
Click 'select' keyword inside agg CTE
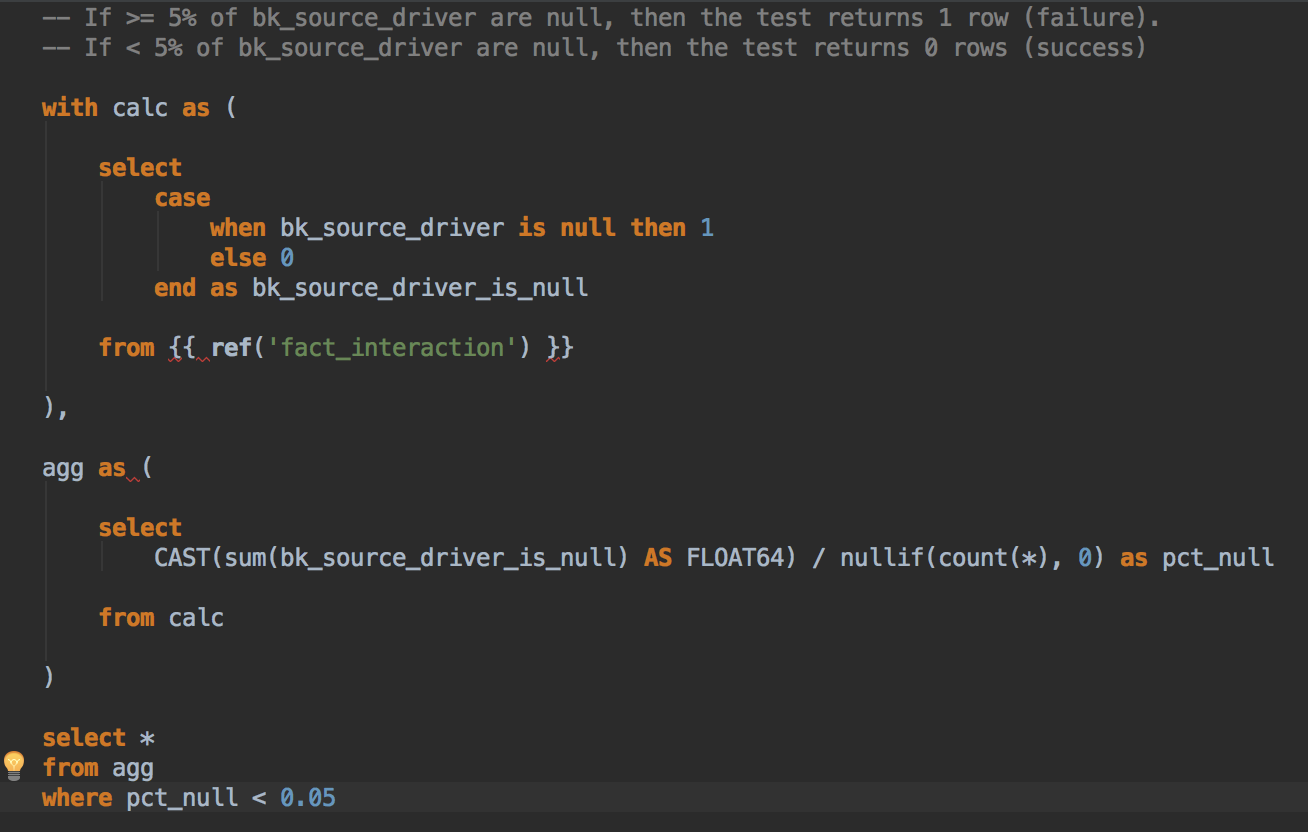[x=140, y=528]
